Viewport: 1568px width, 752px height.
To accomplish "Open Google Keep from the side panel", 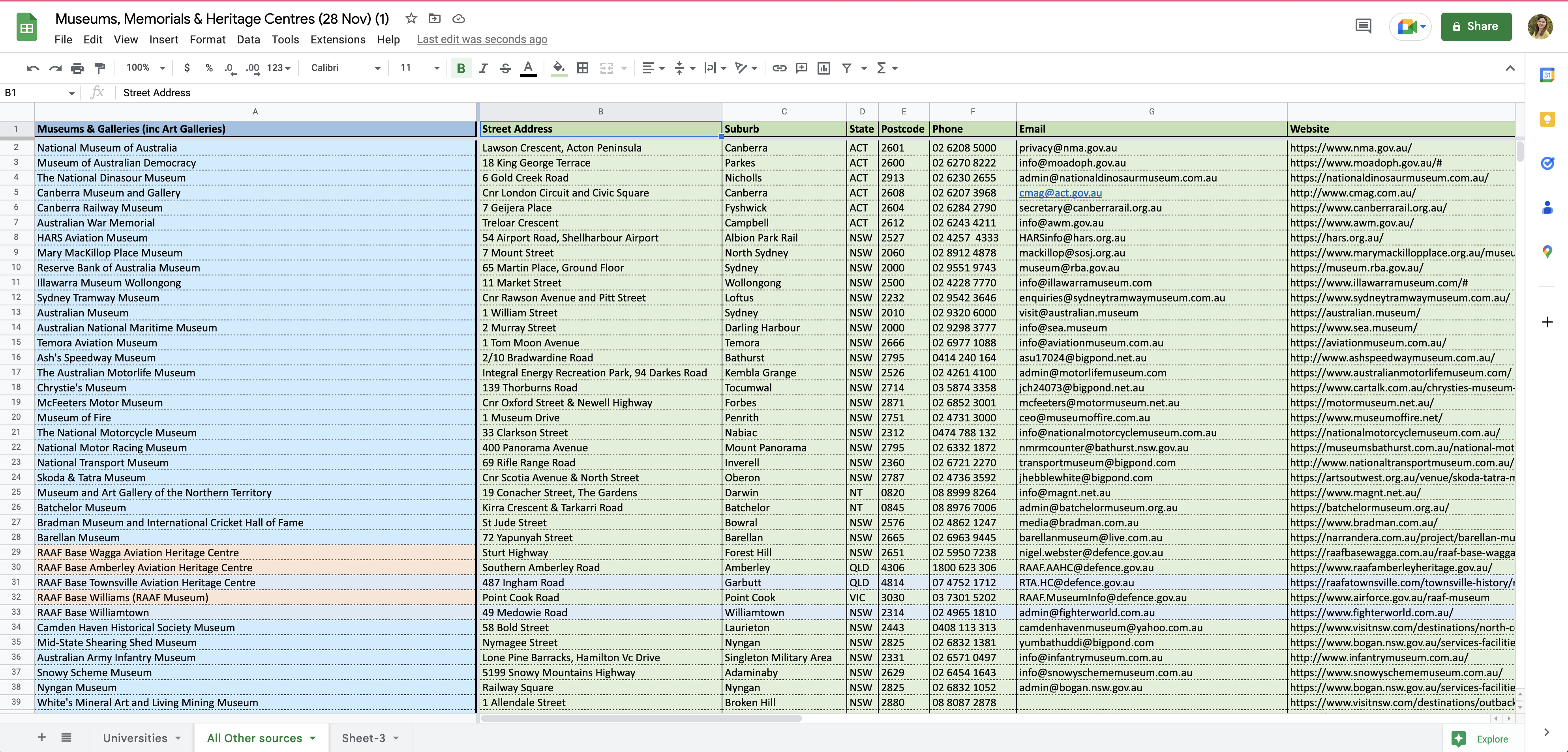I will coord(1547,119).
